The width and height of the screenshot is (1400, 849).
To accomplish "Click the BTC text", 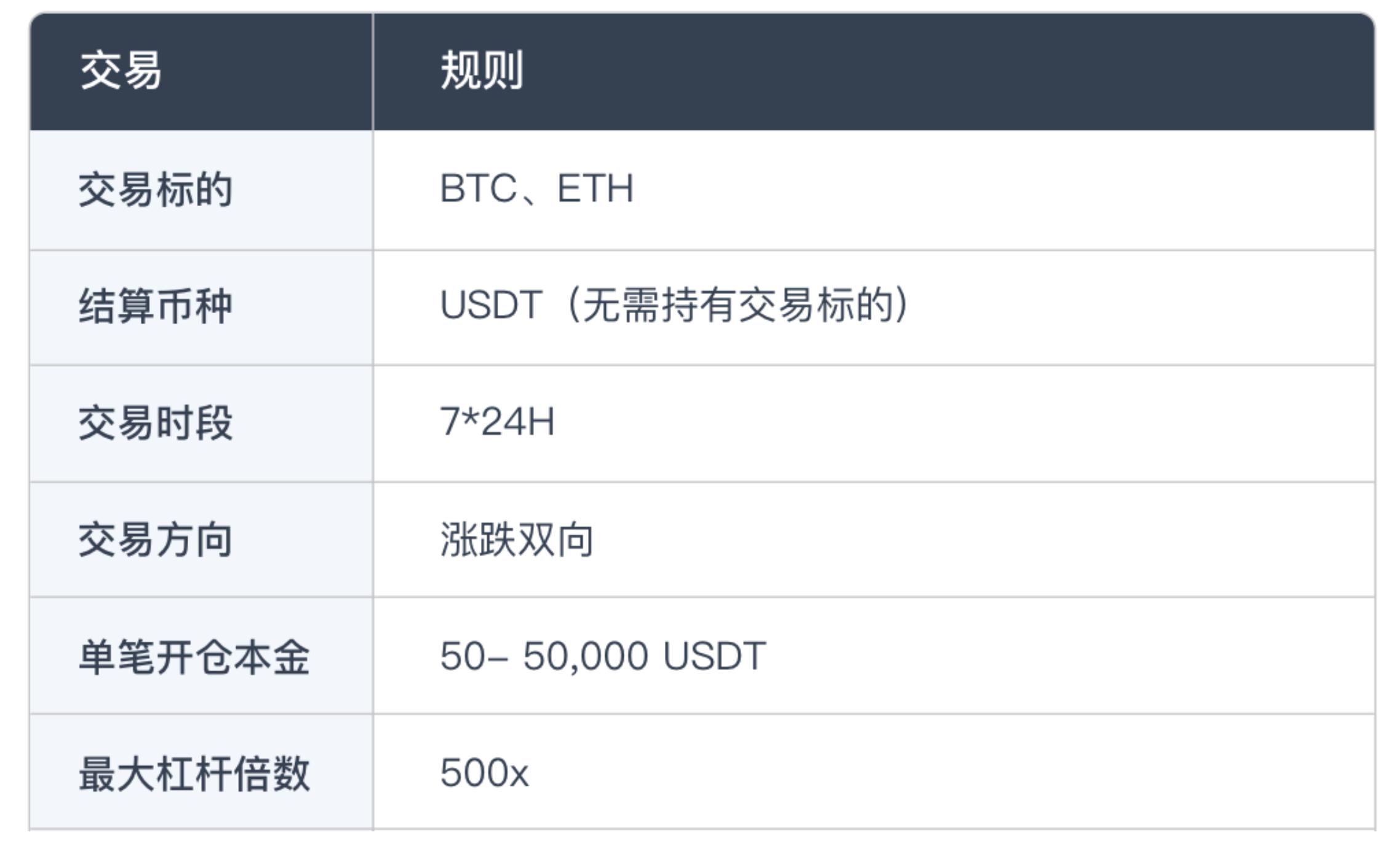I will pos(478,188).
